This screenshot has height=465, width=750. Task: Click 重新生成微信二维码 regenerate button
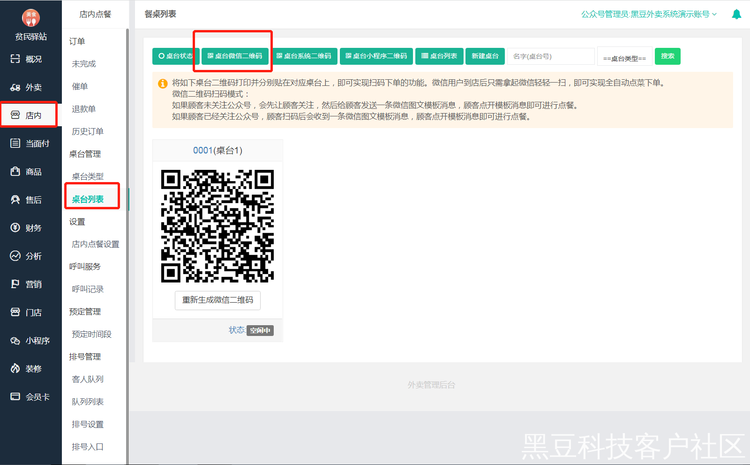[218, 300]
